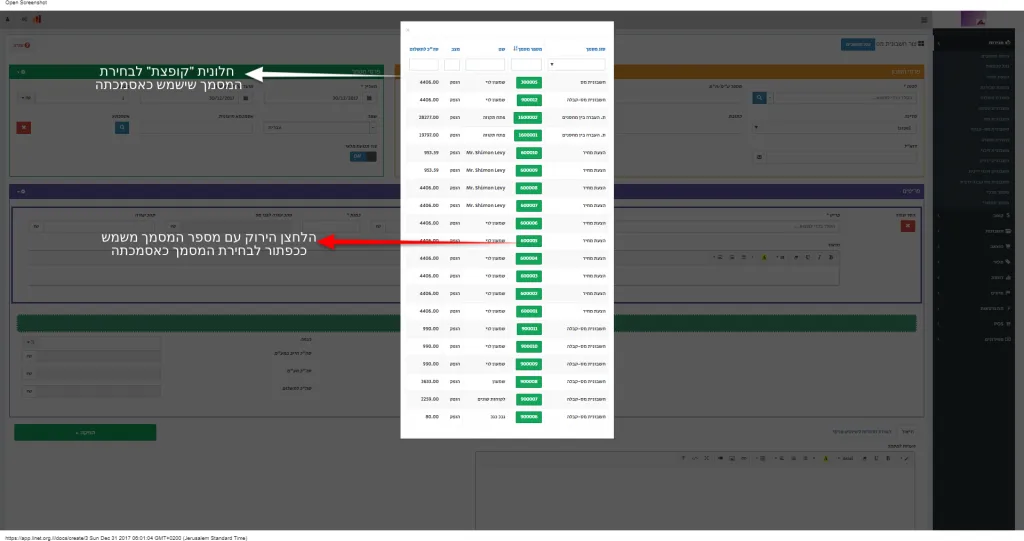Pick price quote document 600010

pos(528,153)
